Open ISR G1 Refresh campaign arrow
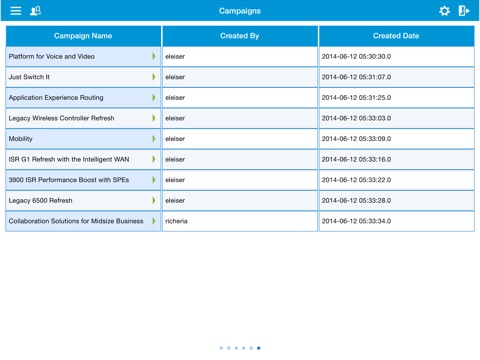Screen dimensions: 480x360 (154, 159)
